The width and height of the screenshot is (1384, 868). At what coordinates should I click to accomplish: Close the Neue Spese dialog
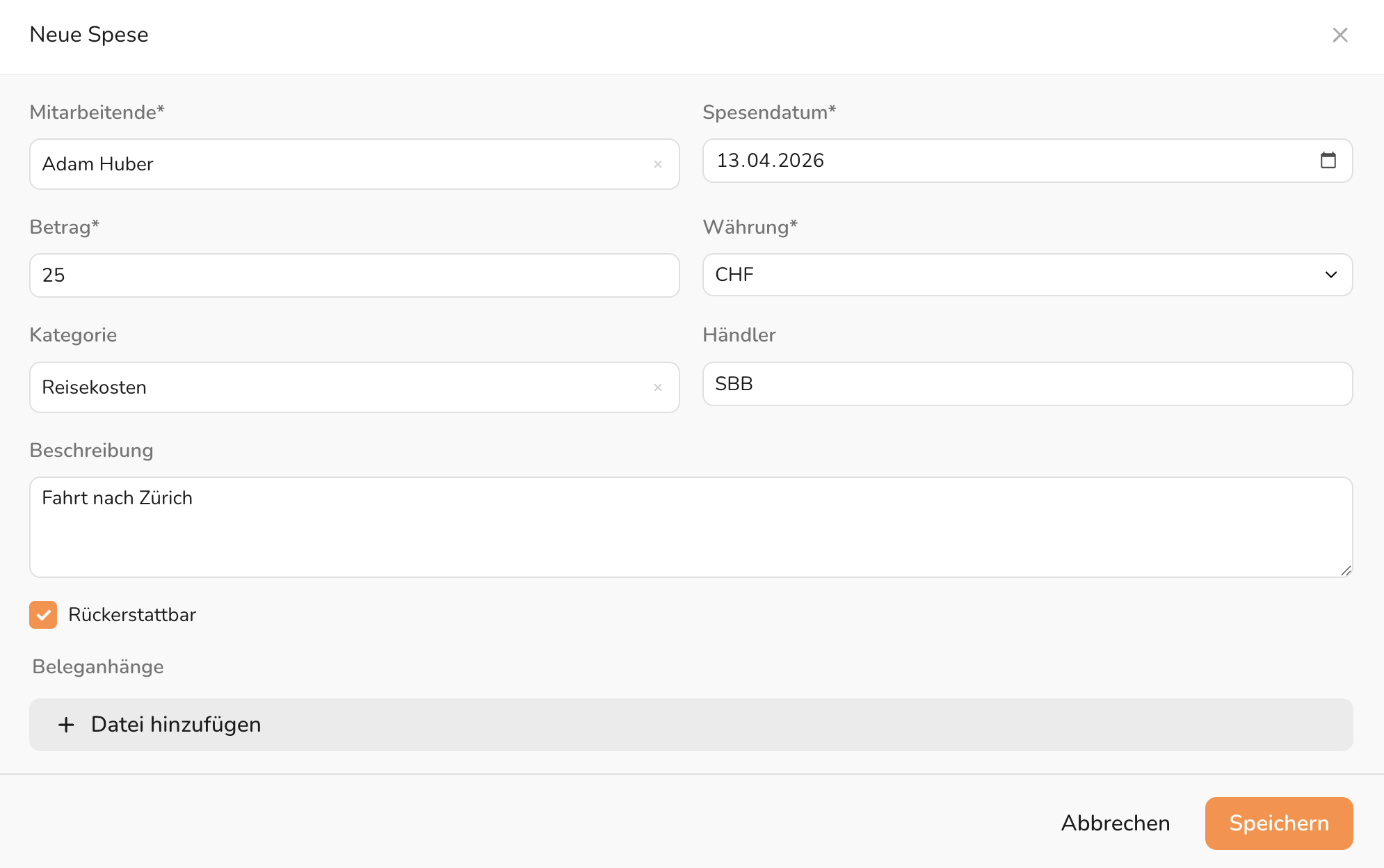pyautogui.click(x=1339, y=35)
